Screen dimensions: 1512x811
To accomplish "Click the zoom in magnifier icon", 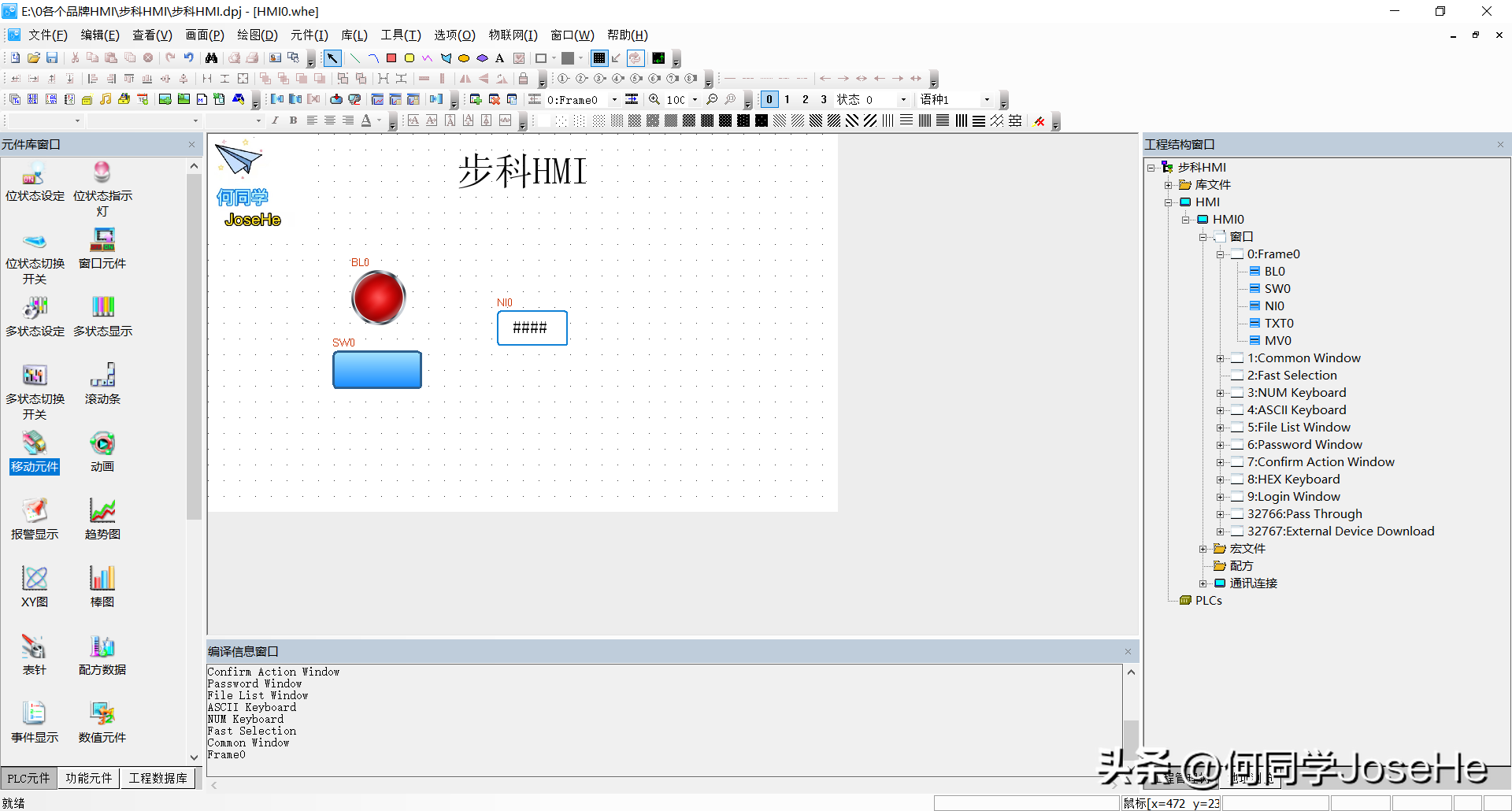I will coord(654,100).
